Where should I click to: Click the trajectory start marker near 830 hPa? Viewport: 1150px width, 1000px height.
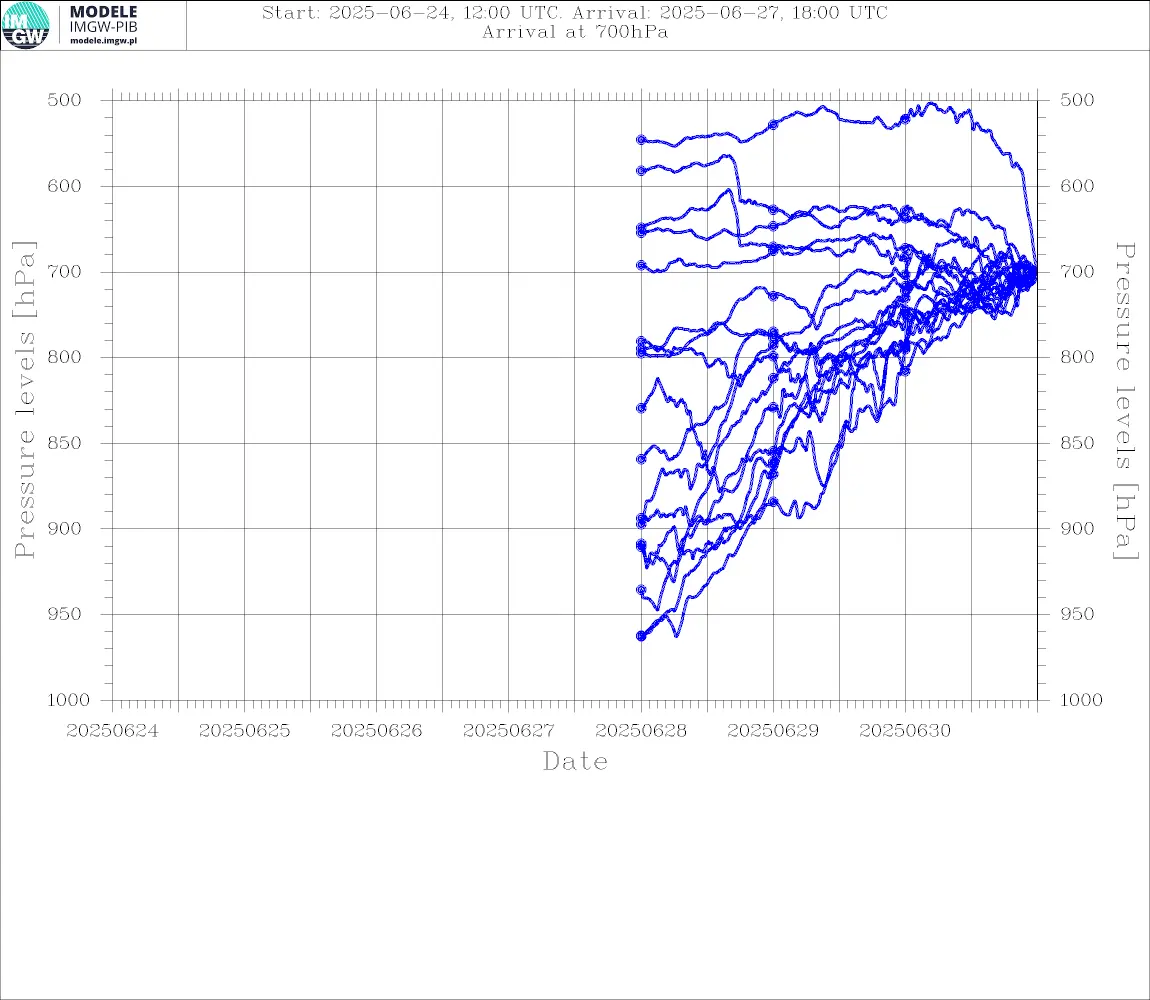(641, 408)
